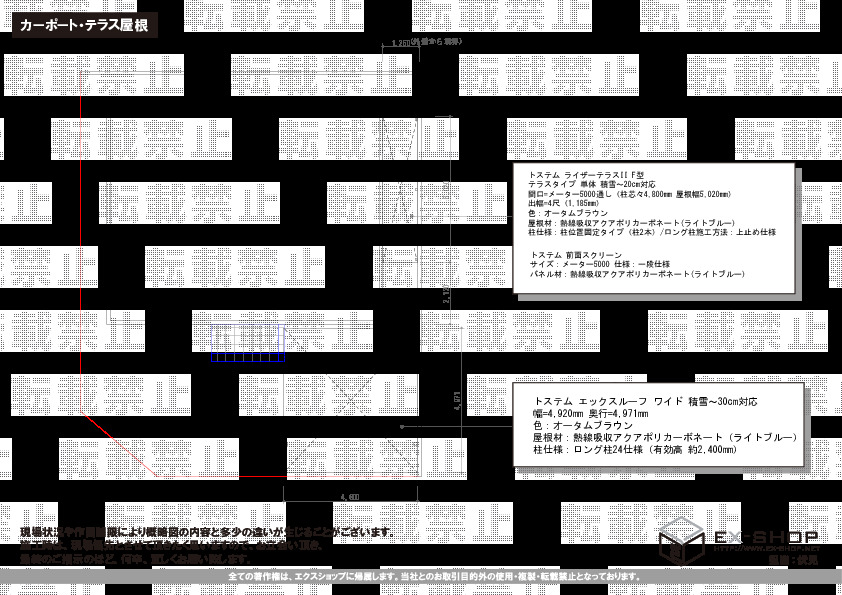Click the 間口=メーター5000通し specification line
Screen dimensions: 842x595
(630, 194)
